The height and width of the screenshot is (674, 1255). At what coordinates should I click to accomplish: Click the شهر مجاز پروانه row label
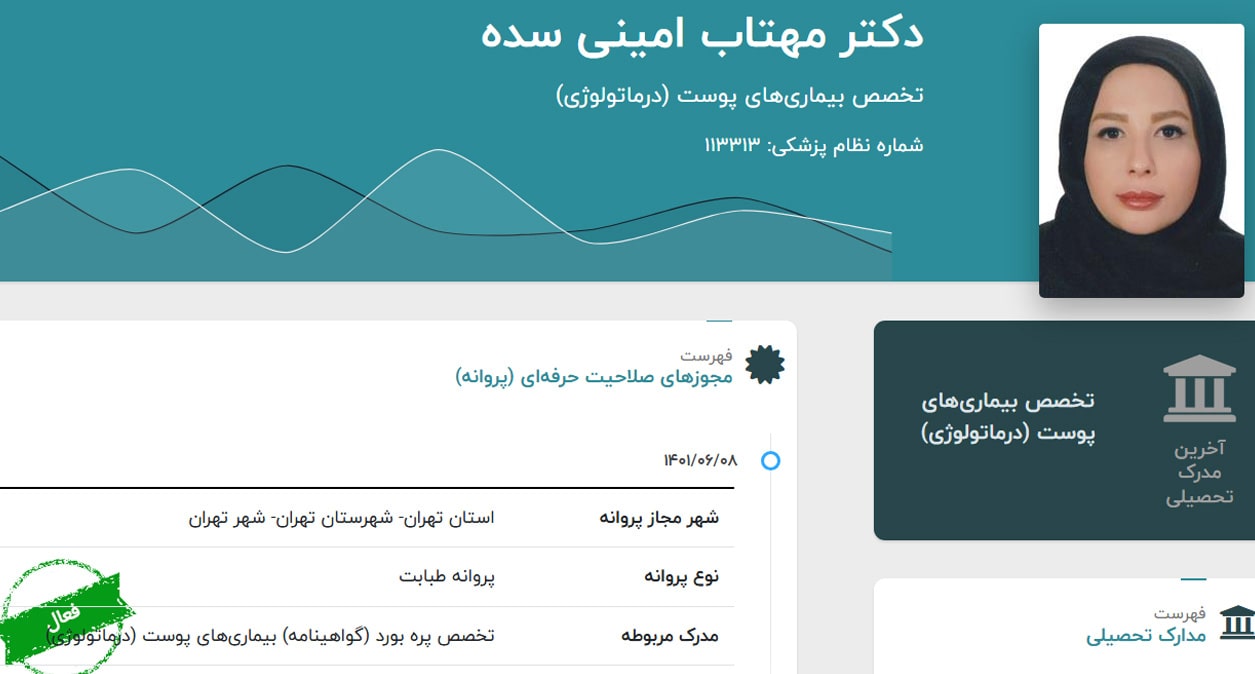tap(659, 518)
